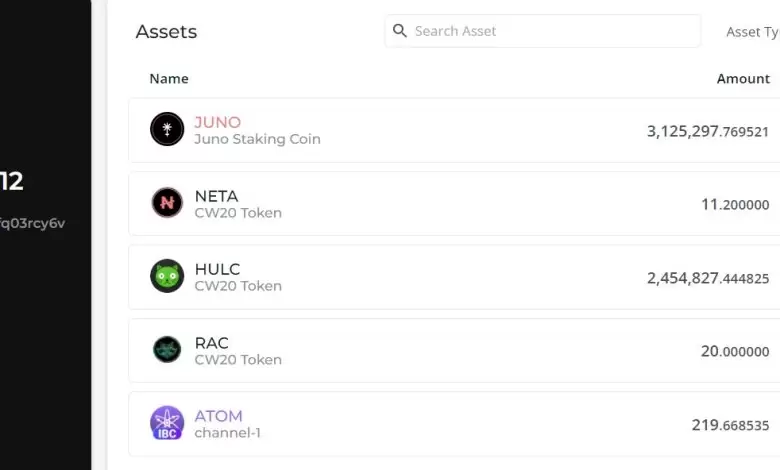Image resolution: width=780 pixels, height=470 pixels.
Task: Click the RAC token icon
Action: (x=167, y=349)
